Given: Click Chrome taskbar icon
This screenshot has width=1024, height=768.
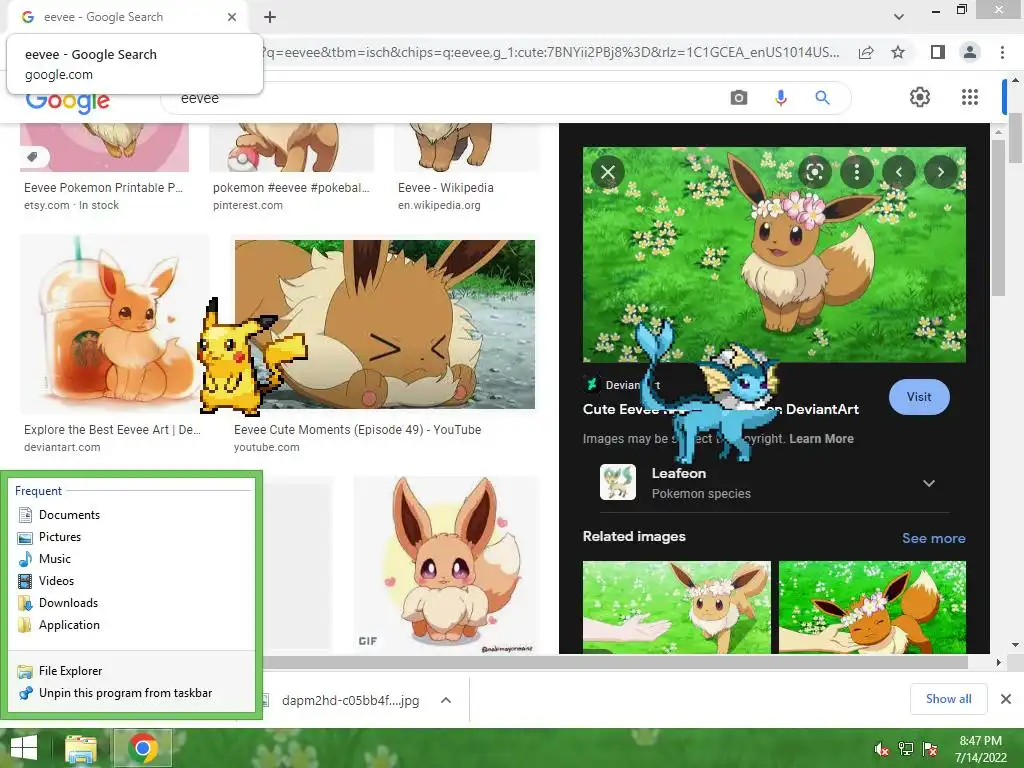Looking at the screenshot, I should [x=143, y=748].
